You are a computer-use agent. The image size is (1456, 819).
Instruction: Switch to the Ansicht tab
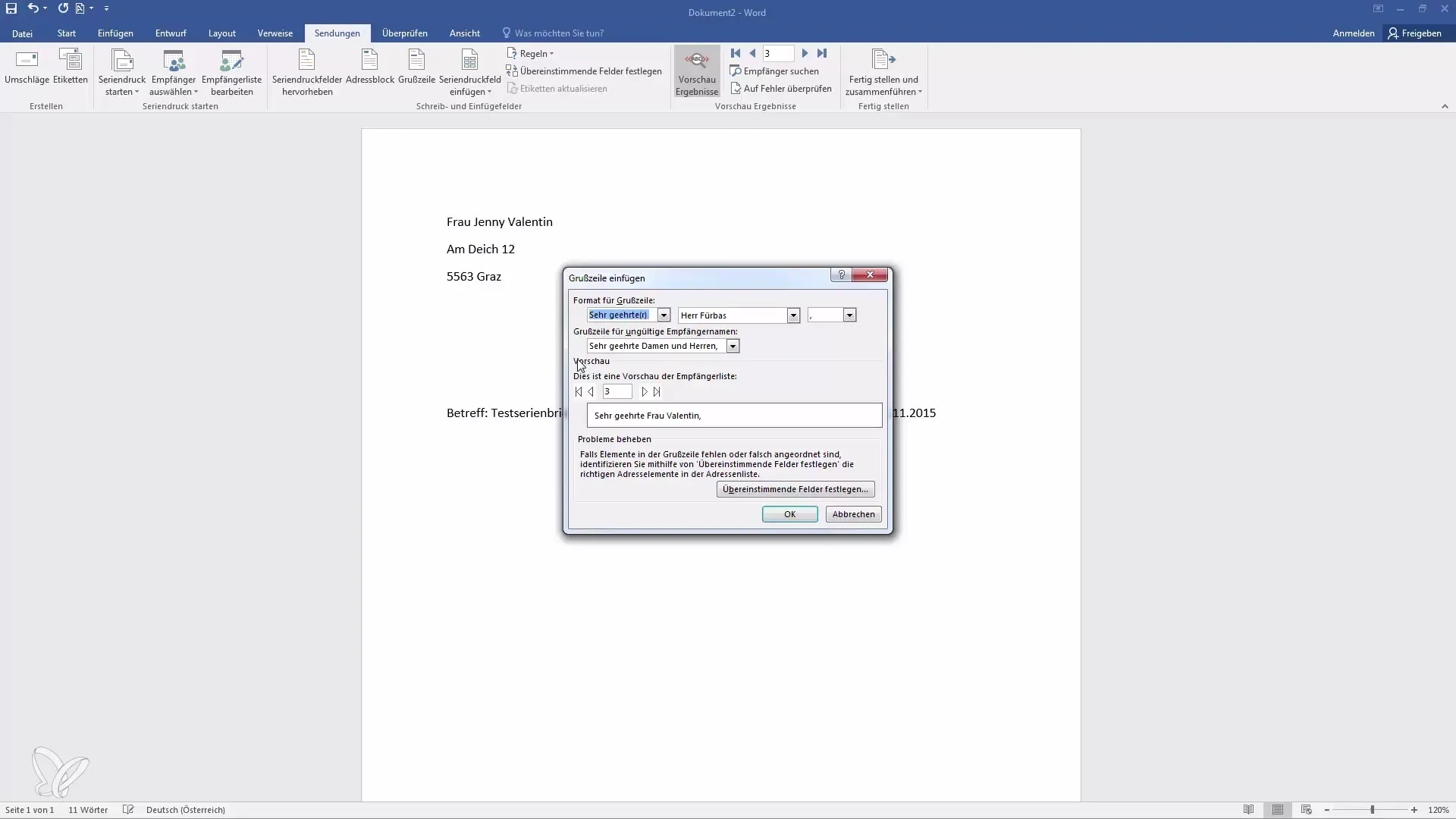[x=464, y=33]
